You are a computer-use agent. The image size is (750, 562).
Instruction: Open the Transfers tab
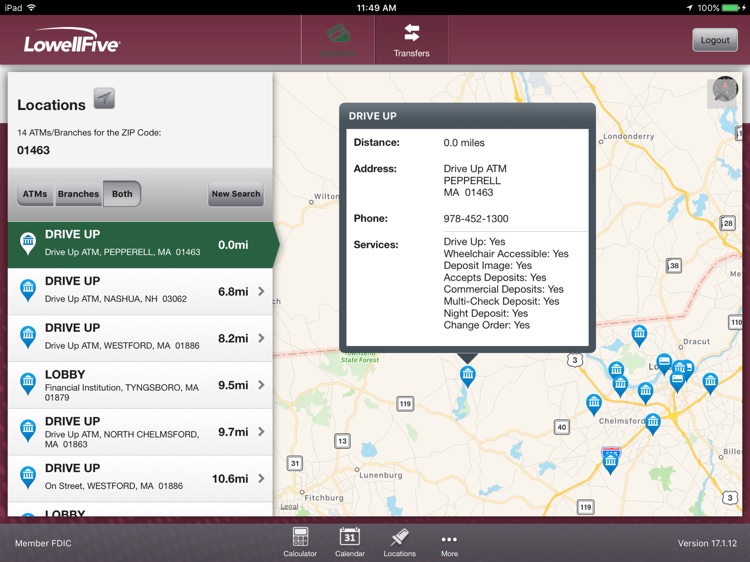point(411,40)
